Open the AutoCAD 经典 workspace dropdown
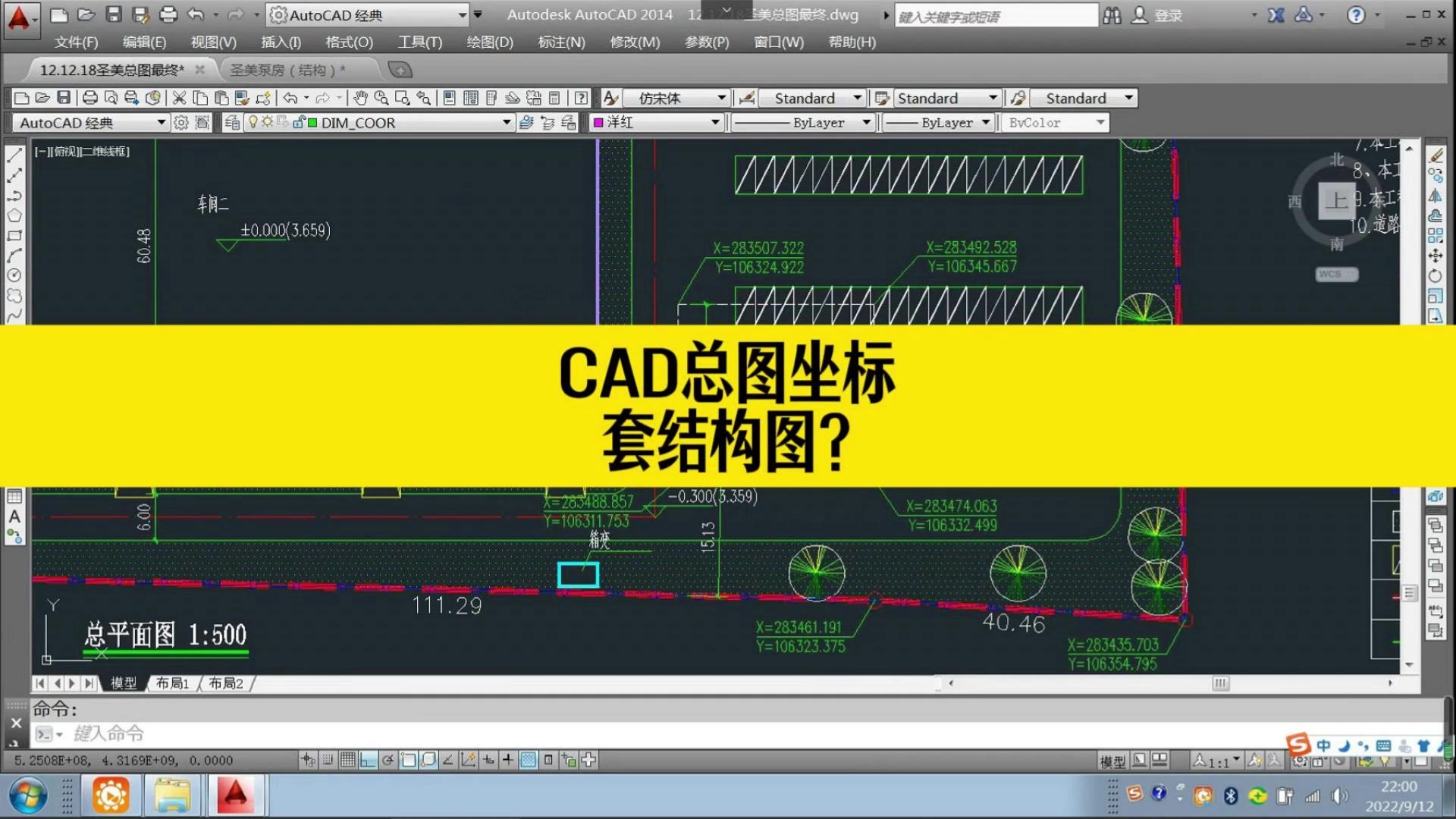This screenshot has height=819, width=1456. tap(161, 123)
